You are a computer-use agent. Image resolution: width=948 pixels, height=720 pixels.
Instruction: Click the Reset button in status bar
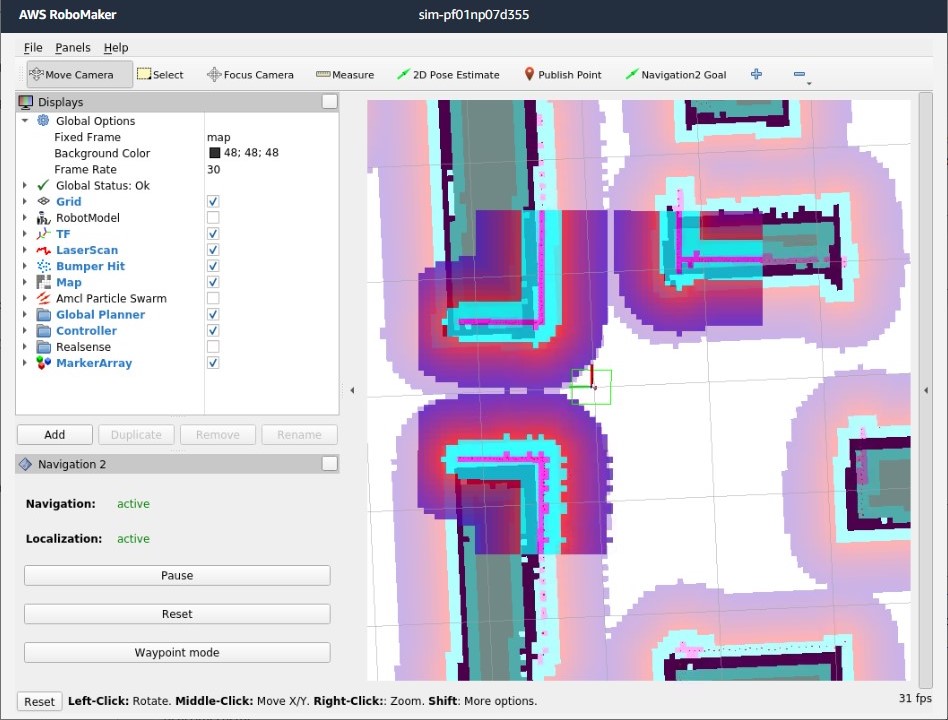[x=39, y=701]
